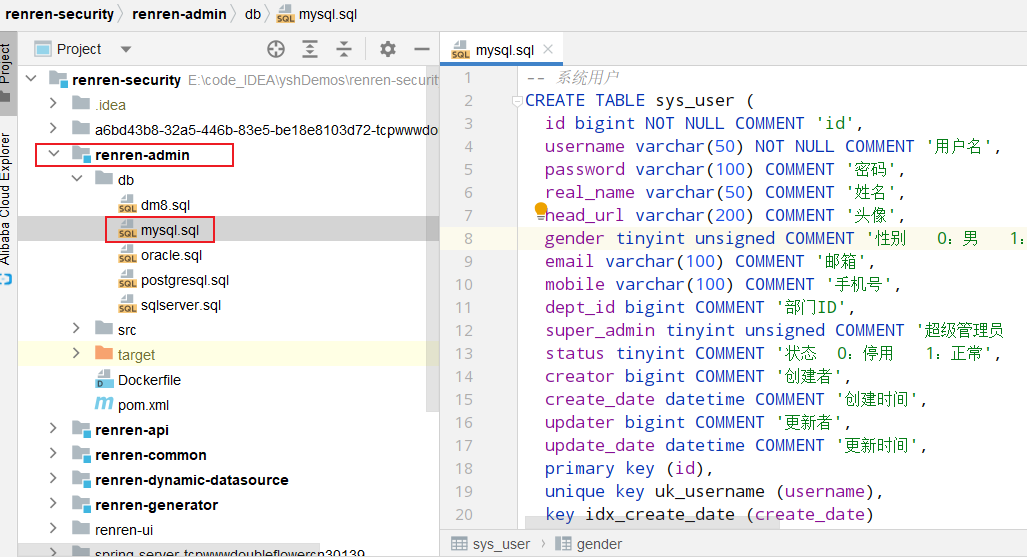Expand the src folder arrow
This screenshot has height=557, width=1027.
point(77,328)
